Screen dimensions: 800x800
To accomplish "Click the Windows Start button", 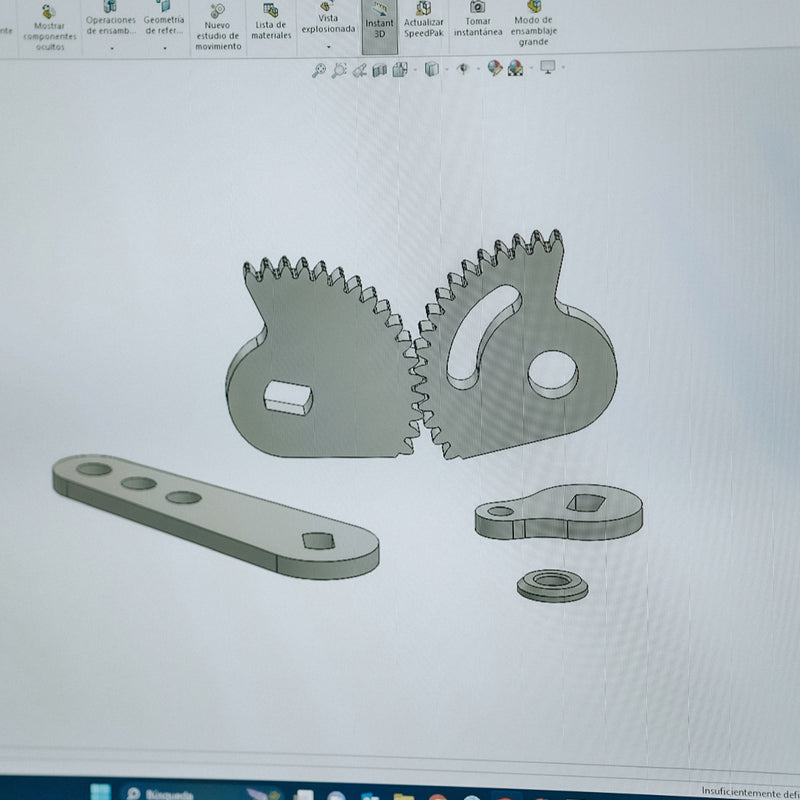I will click(x=101, y=792).
